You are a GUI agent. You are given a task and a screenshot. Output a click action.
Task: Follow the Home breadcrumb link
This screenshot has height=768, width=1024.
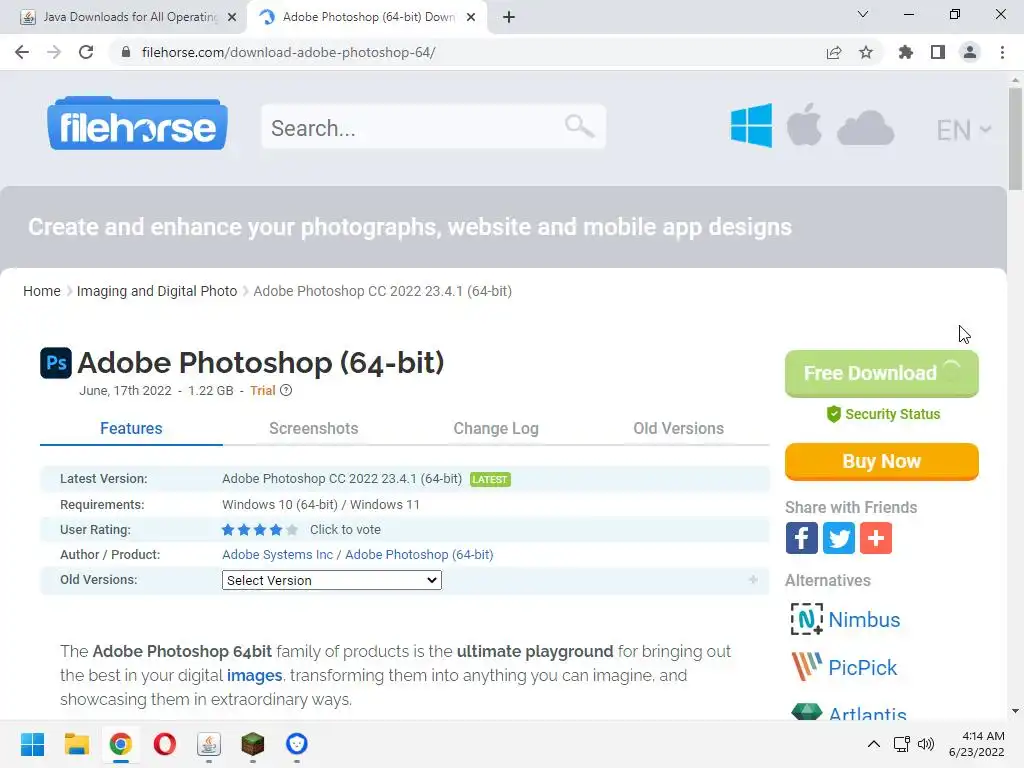pos(42,291)
